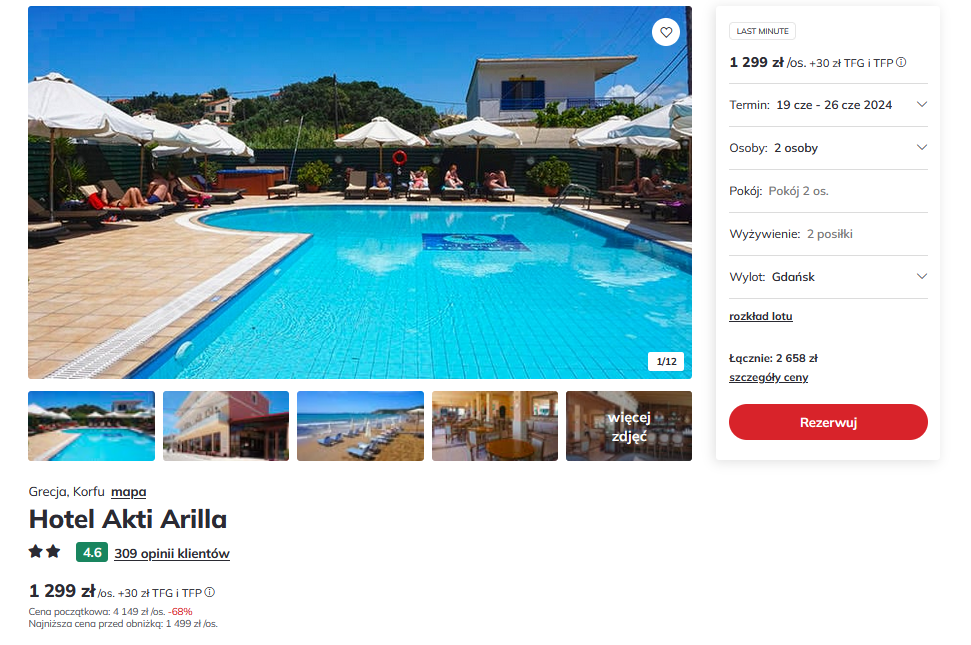Expand the Termin date dropdown
Screen dimensions: 971x645
pos(828,105)
